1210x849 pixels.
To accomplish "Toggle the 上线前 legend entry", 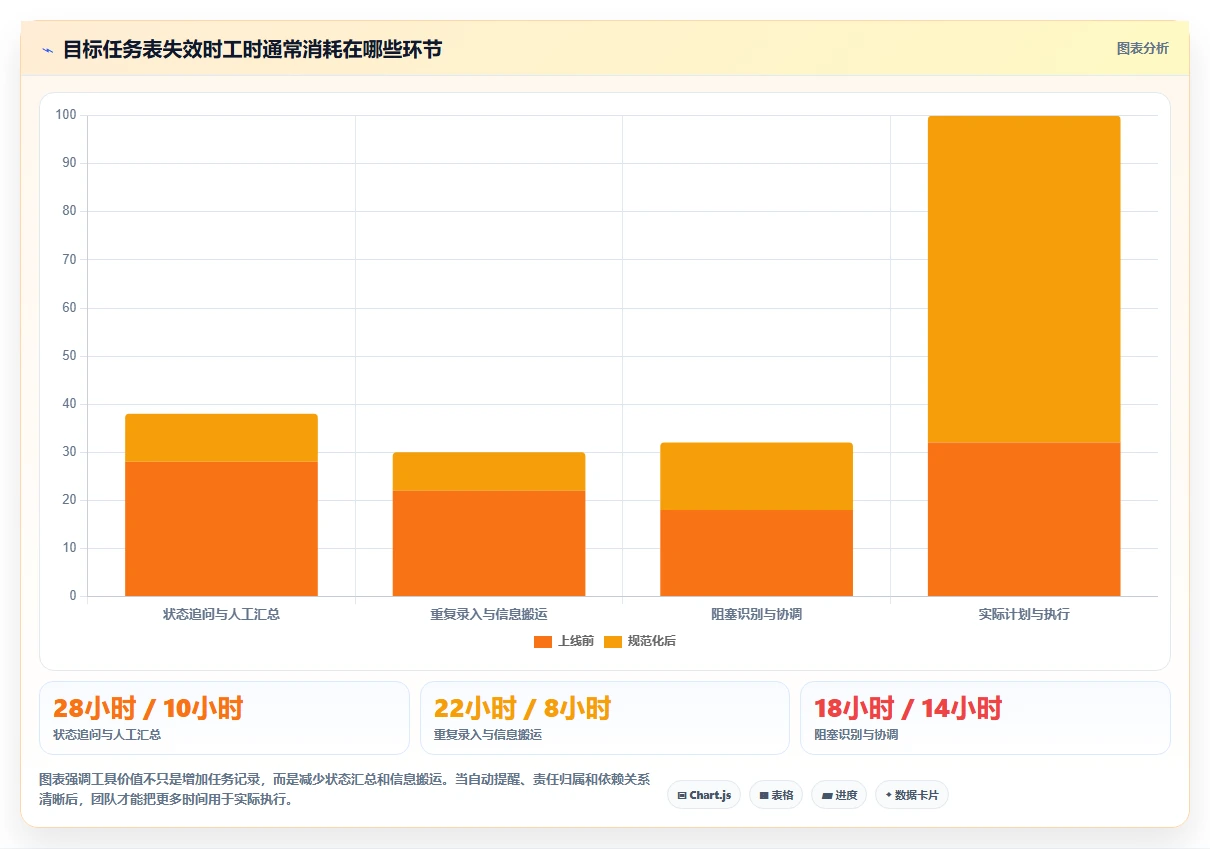I will [564, 641].
